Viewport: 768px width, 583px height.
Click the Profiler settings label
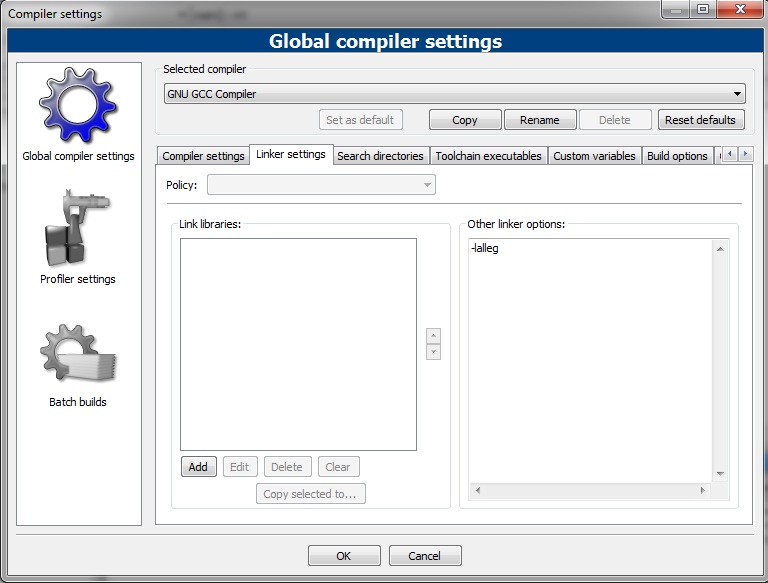point(78,279)
